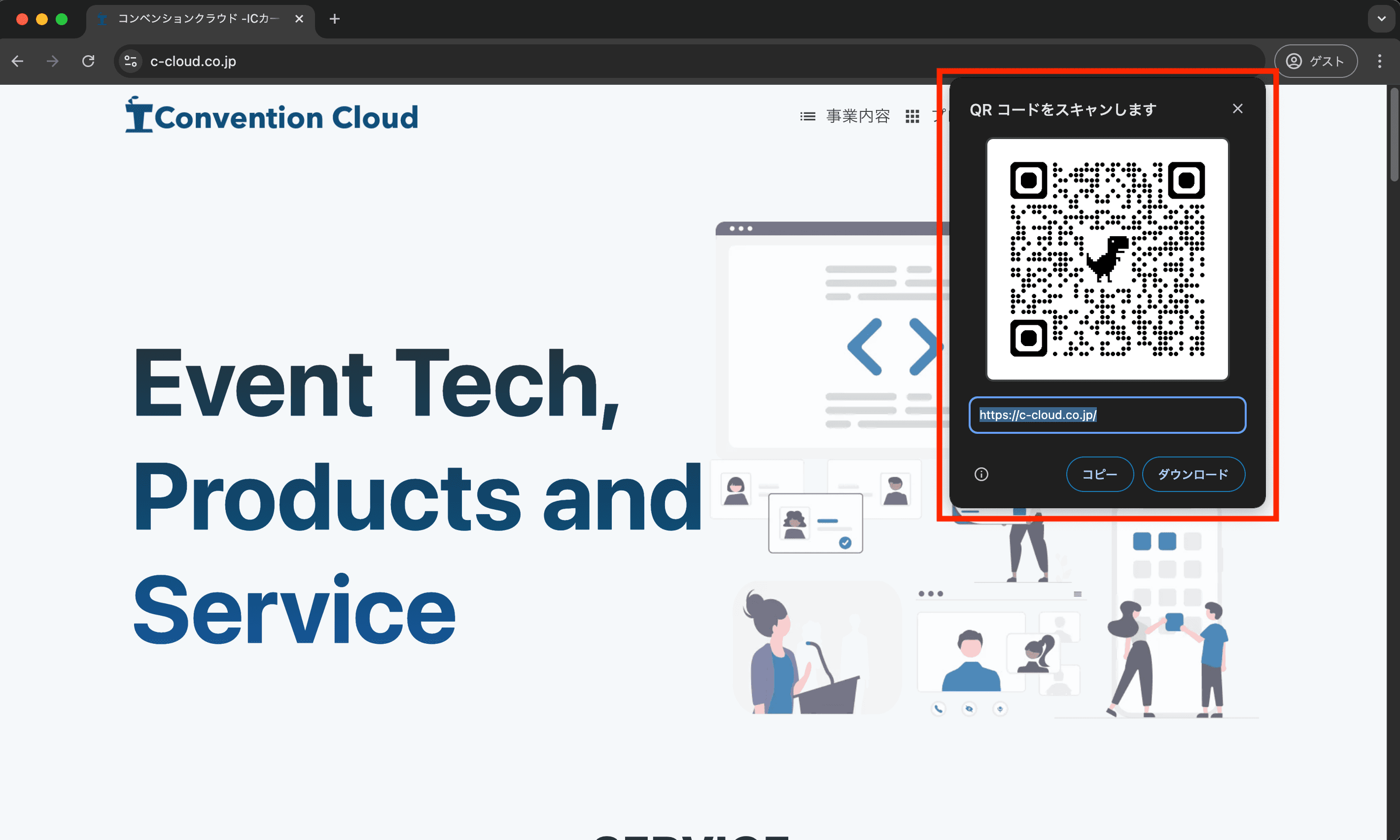Click the camera-off icon under video call illustration
Screen dimensions: 1400x840
(x=969, y=709)
